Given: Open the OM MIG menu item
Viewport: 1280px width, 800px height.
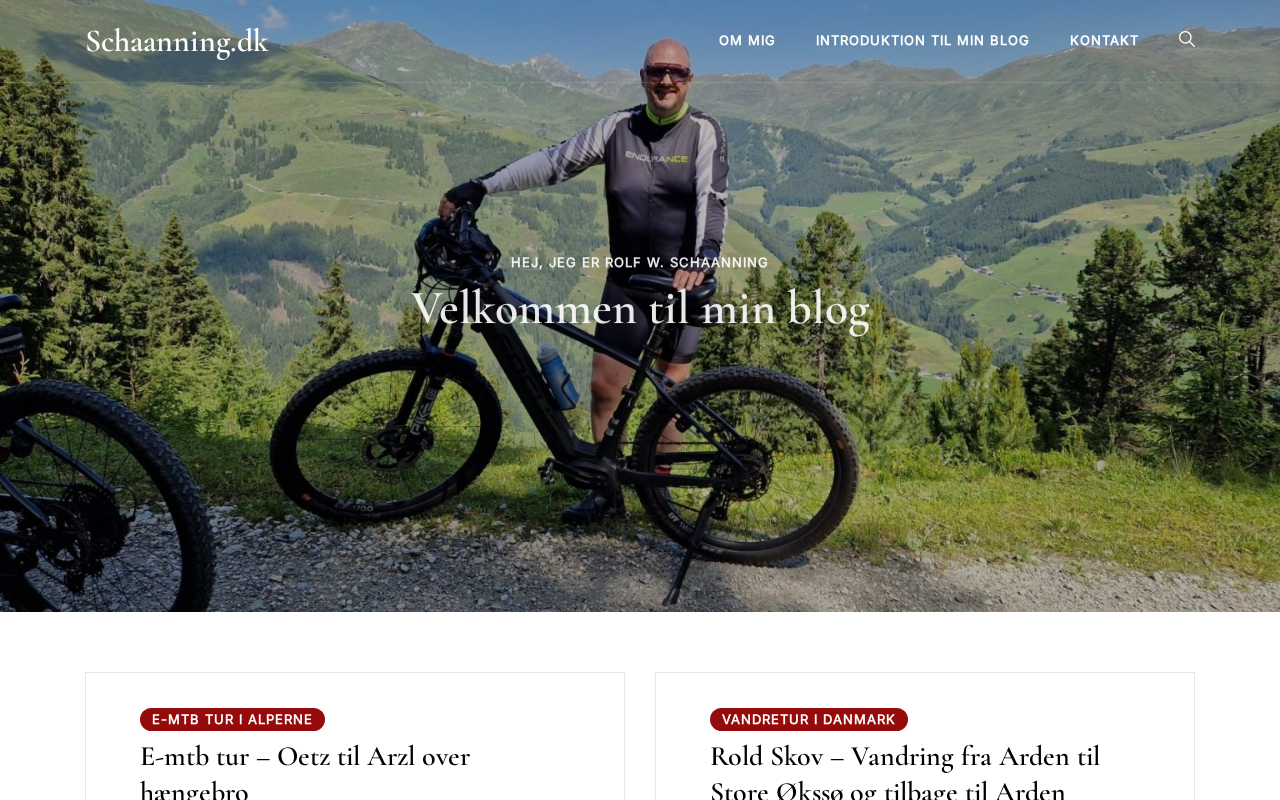Looking at the screenshot, I should click(x=747, y=41).
